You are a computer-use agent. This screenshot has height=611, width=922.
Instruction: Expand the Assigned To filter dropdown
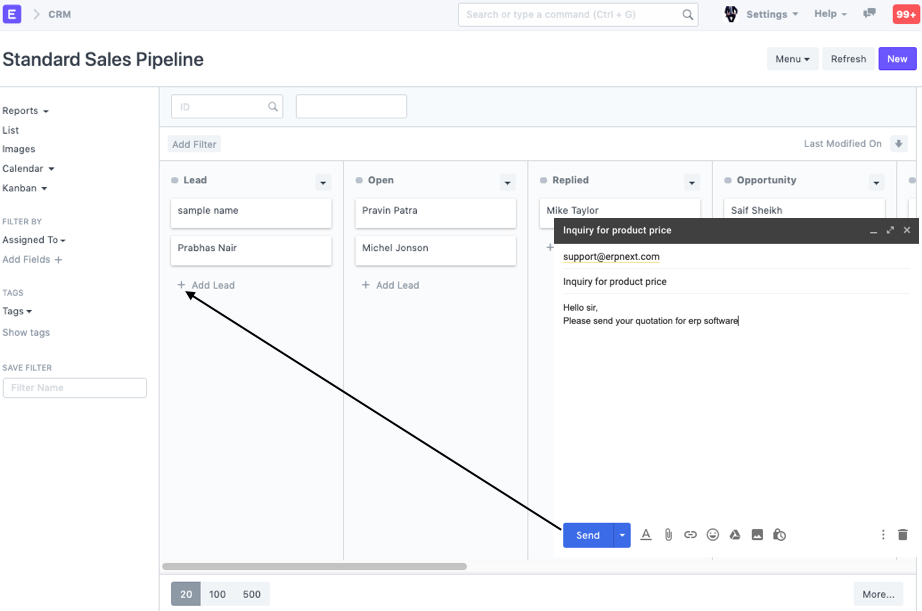tap(34, 240)
